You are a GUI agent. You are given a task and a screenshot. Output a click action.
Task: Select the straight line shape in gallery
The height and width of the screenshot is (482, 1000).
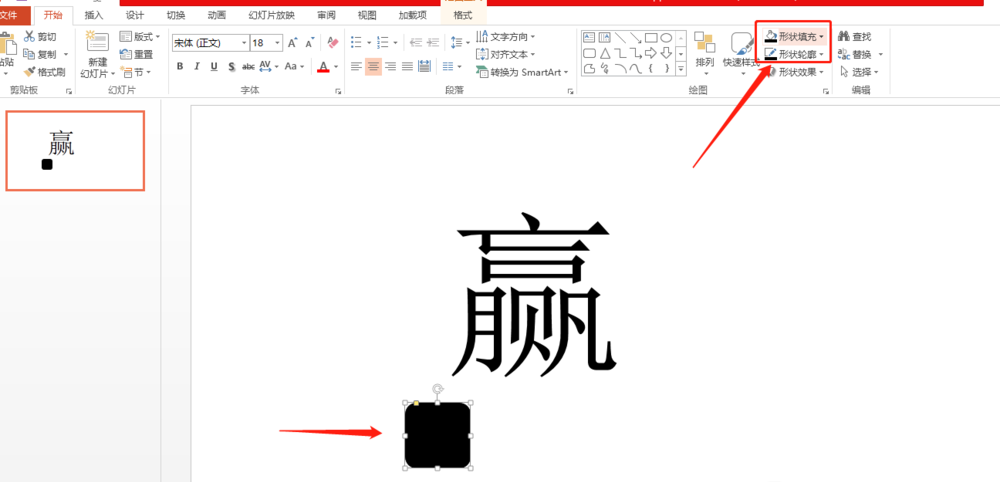pos(620,38)
